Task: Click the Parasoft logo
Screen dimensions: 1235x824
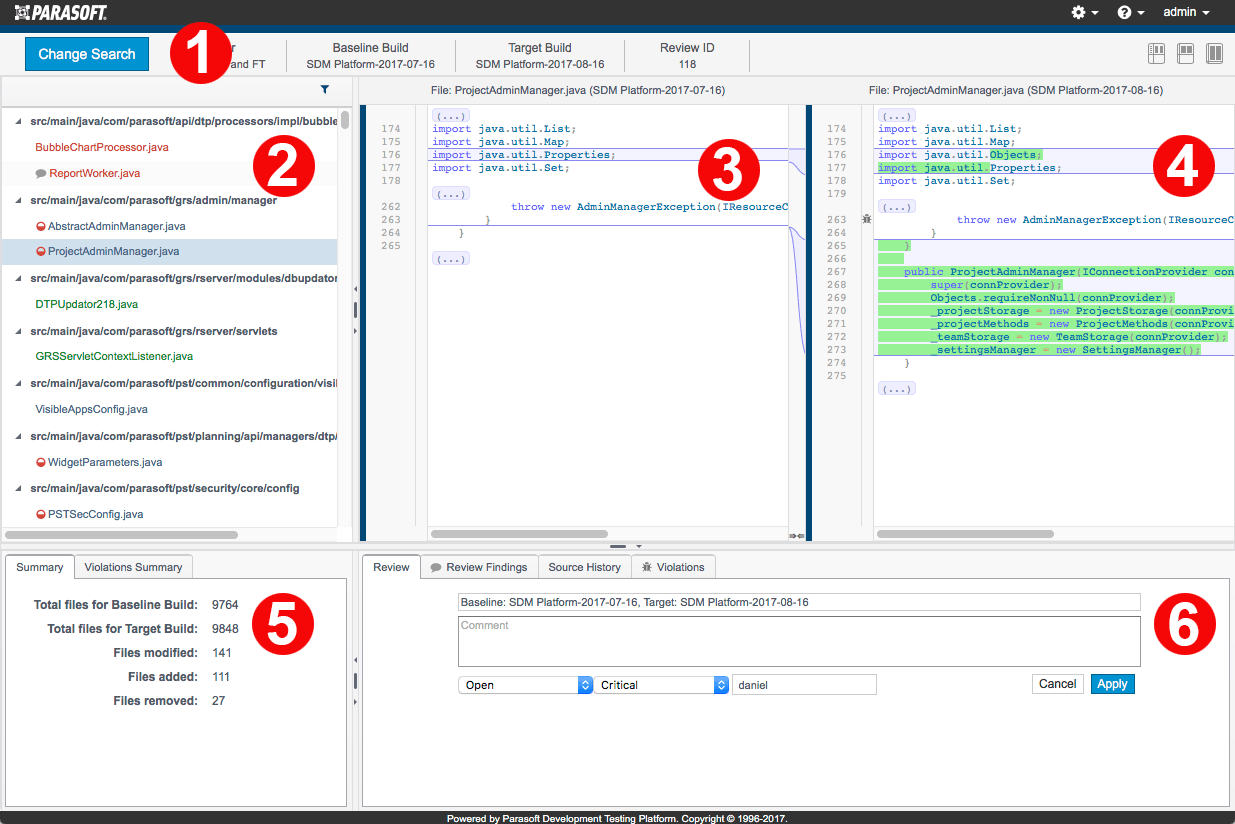Action: (x=61, y=12)
